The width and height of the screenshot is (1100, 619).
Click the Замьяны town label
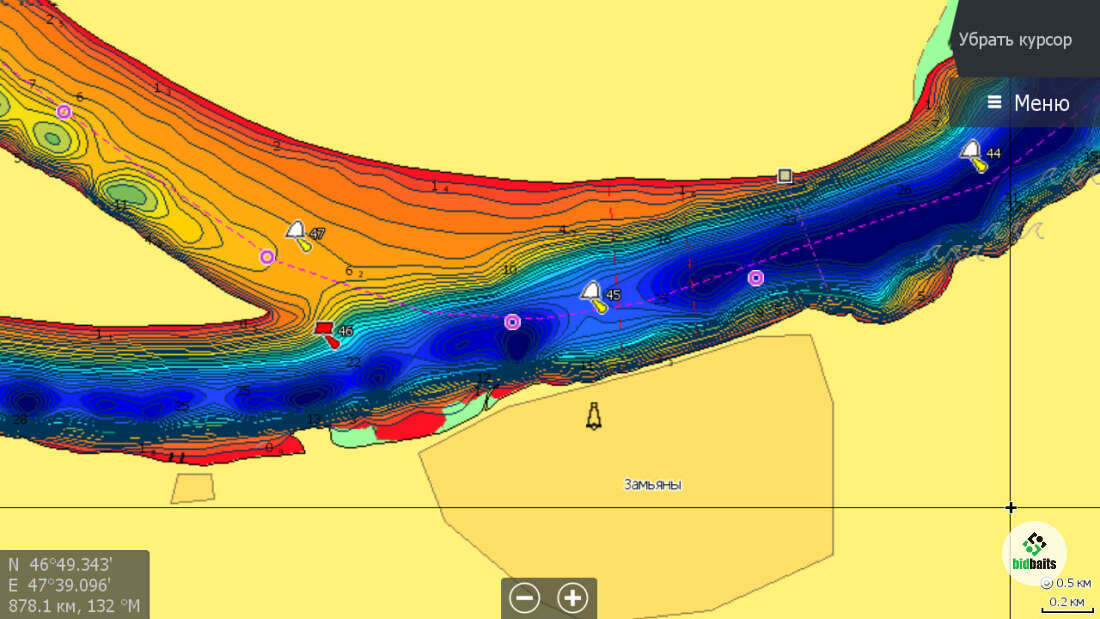point(652,484)
